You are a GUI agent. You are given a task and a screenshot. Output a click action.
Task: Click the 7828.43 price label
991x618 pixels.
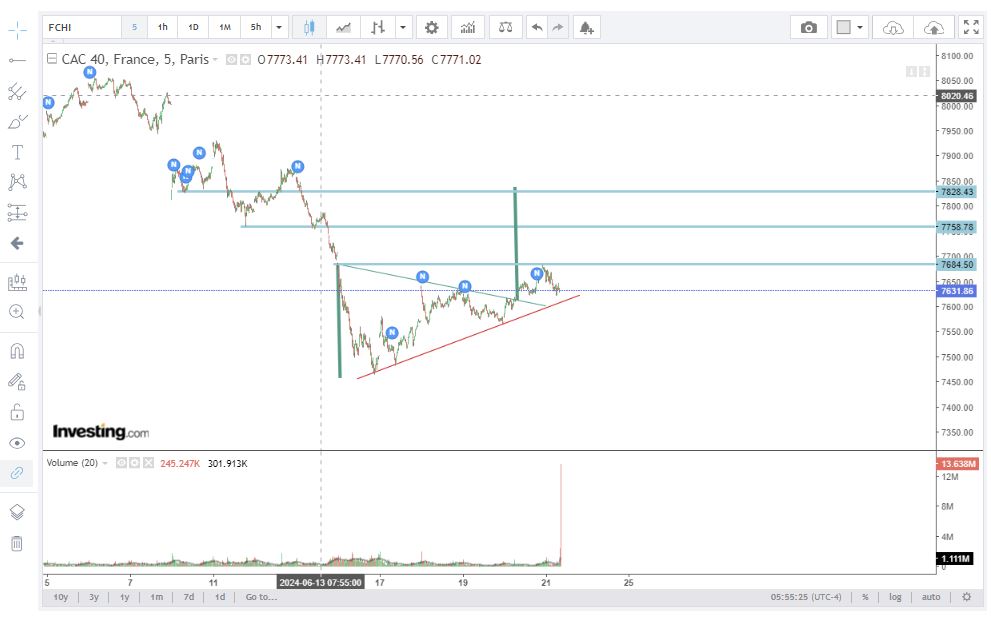click(x=957, y=191)
